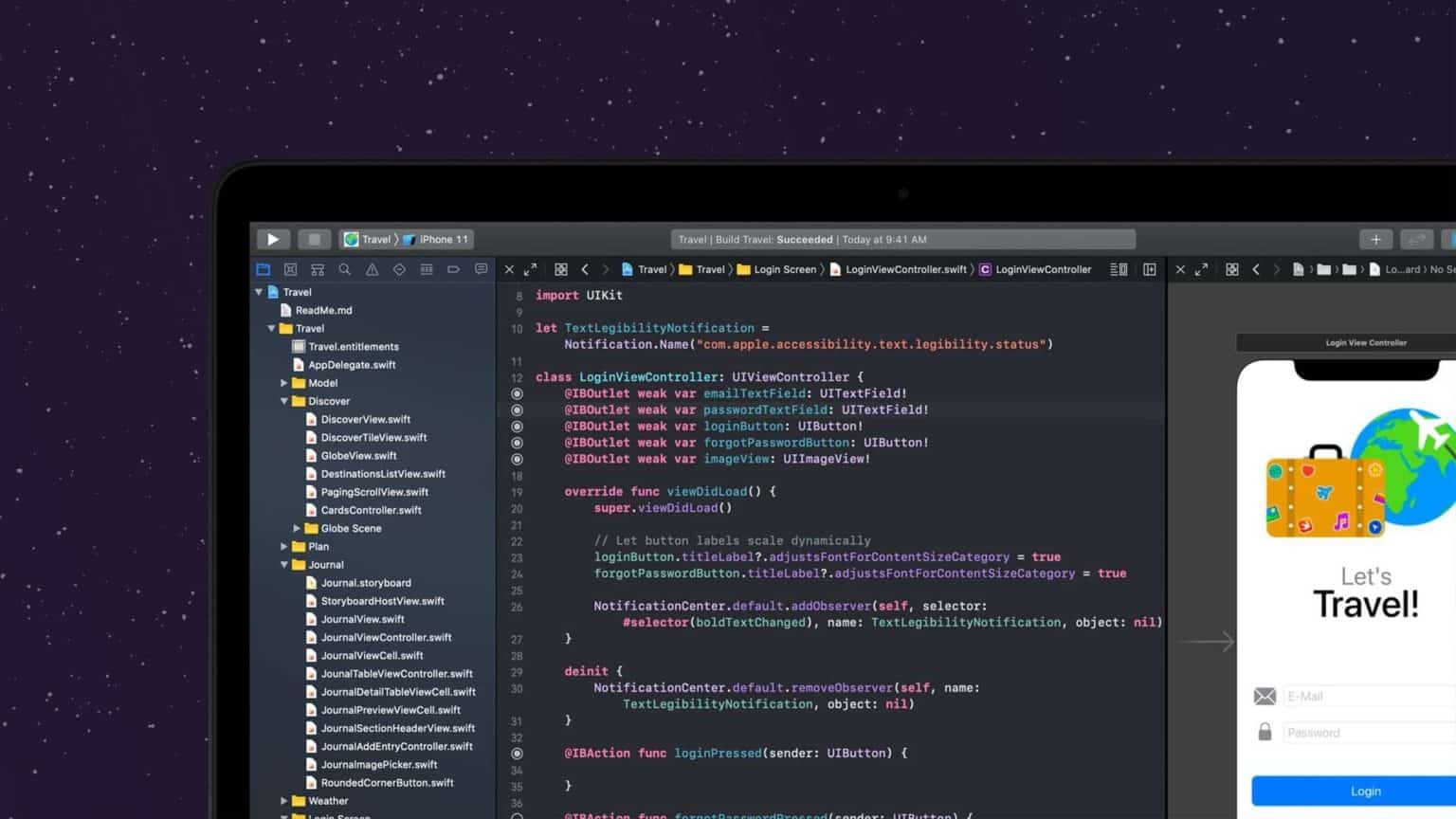Screen dimensions: 1456x819
Task: Click the Run (play) button
Action: click(x=273, y=240)
